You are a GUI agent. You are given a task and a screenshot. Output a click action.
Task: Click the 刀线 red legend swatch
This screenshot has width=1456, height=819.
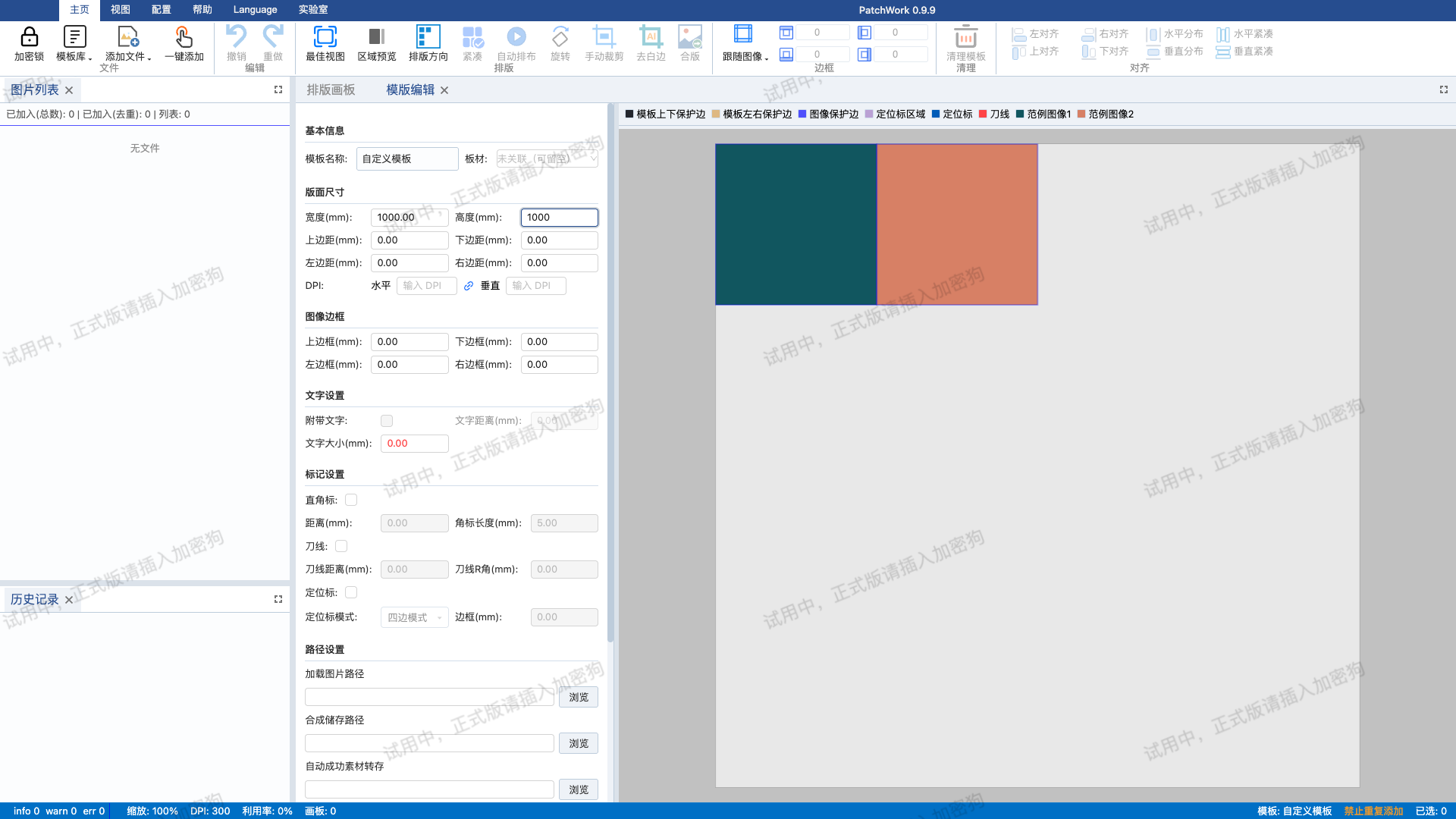pyautogui.click(x=983, y=114)
